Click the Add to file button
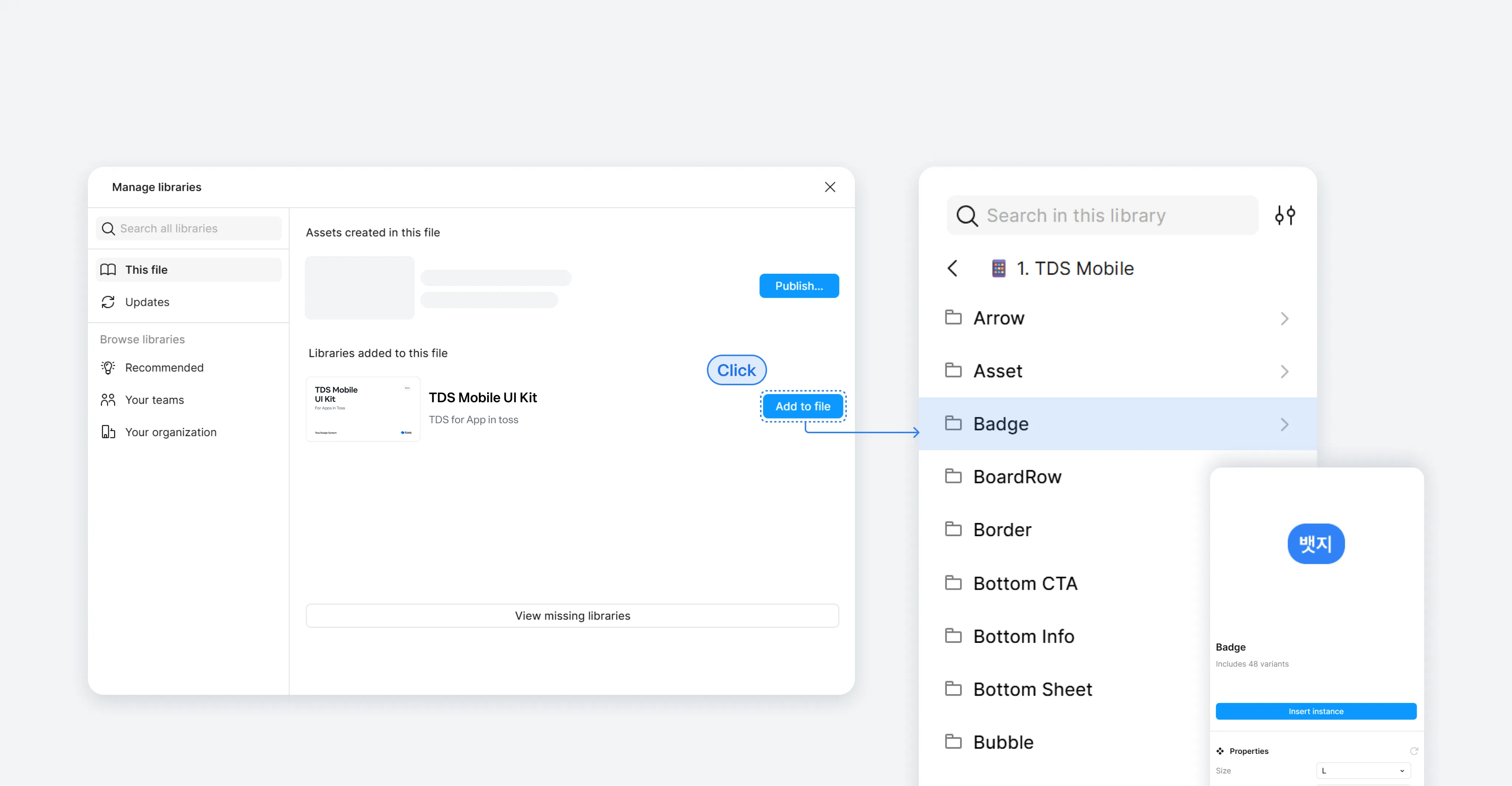Screen dimensions: 1512x786 click(803, 407)
